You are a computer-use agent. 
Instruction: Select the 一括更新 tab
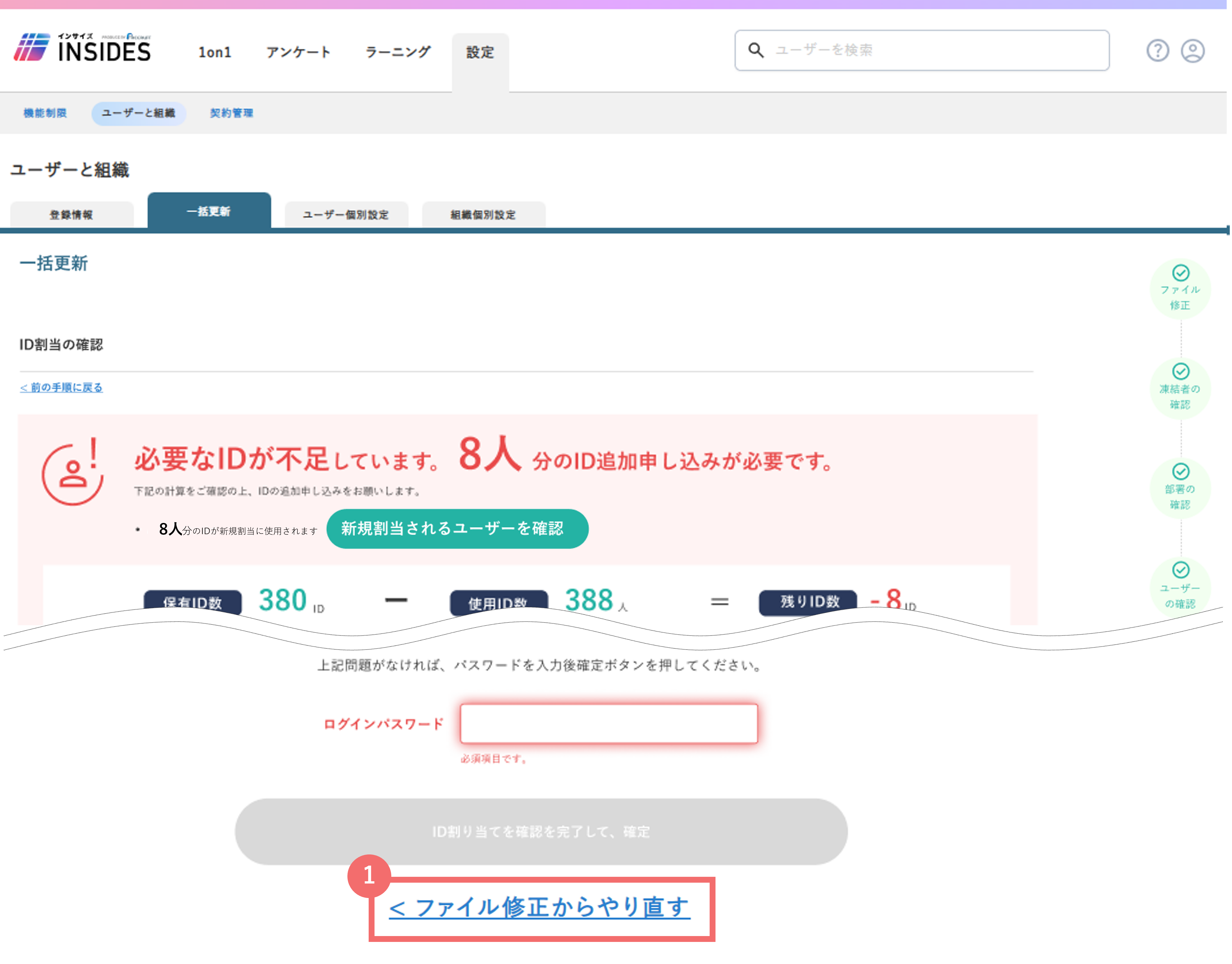coord(209,211)
